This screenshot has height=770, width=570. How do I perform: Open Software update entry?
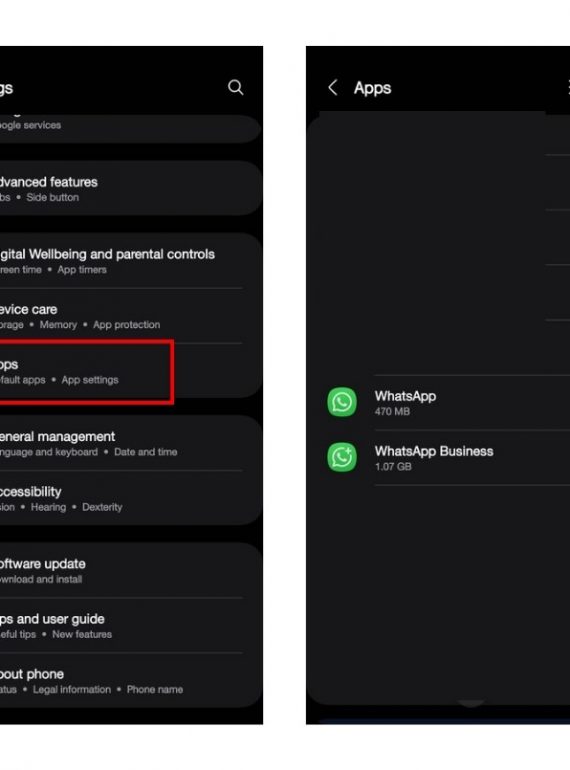pyautogui.click(x=130, y=571)
